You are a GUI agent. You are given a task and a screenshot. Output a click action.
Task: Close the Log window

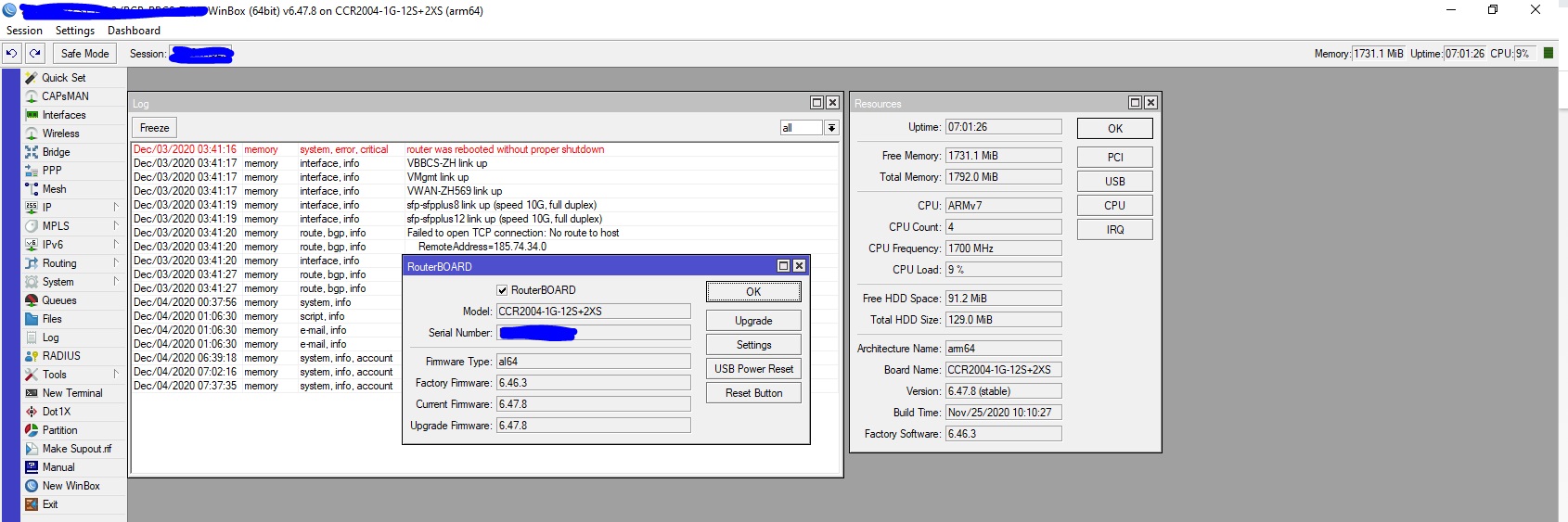(832, 103)
